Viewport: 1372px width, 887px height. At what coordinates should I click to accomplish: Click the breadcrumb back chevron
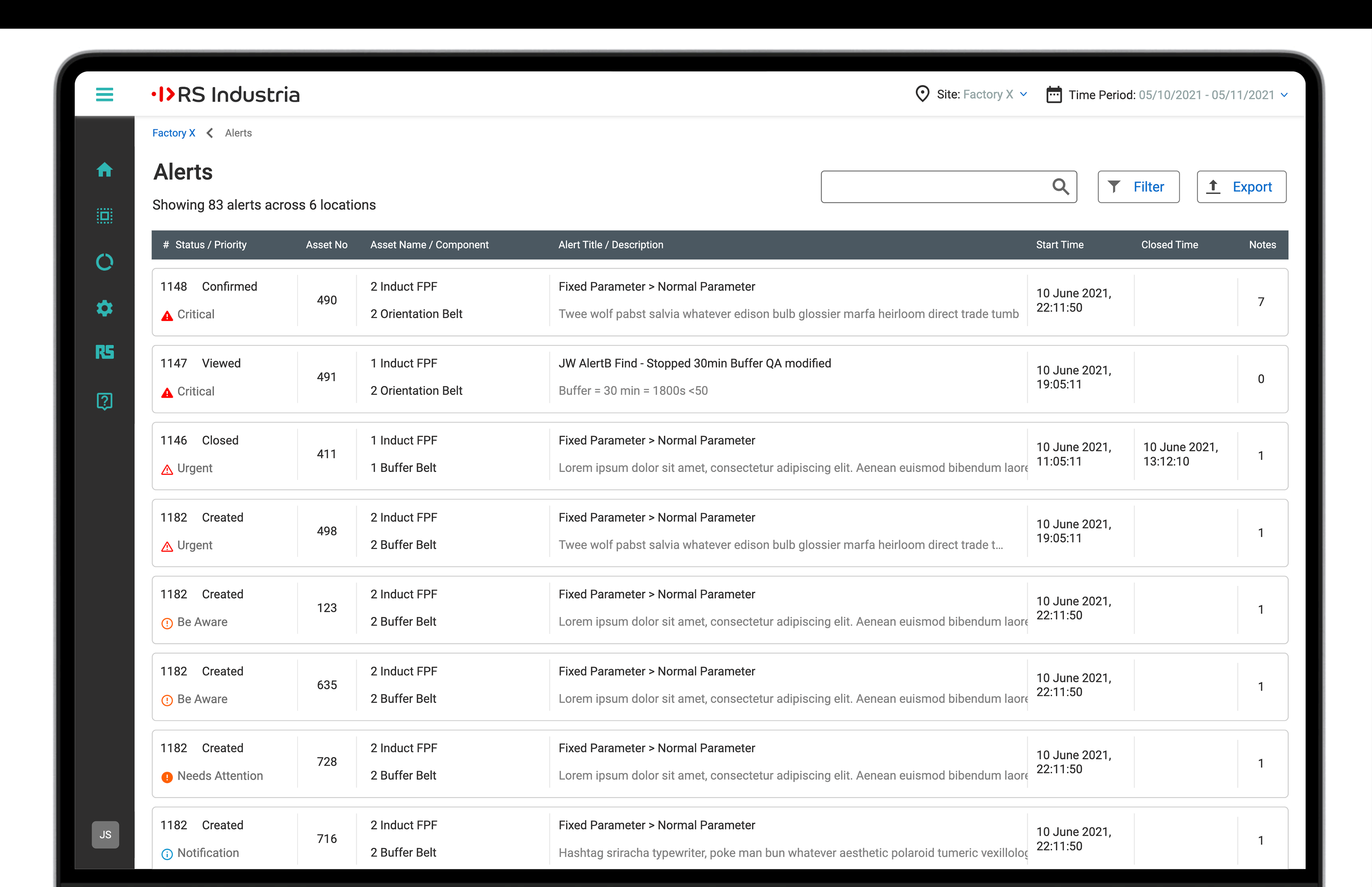(x=210, y=133)
